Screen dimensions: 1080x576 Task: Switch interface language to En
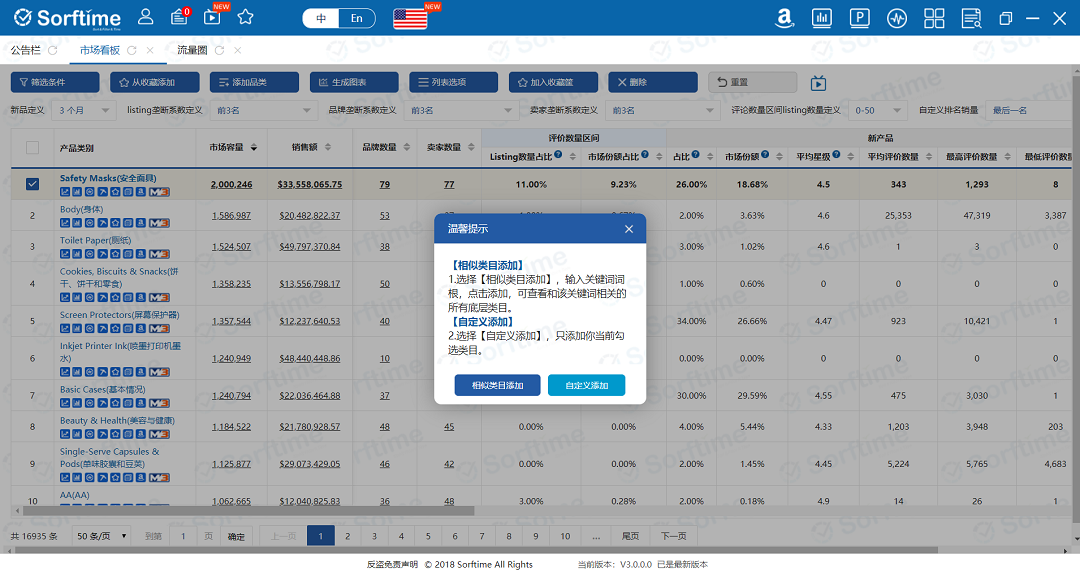click(357, 18)
